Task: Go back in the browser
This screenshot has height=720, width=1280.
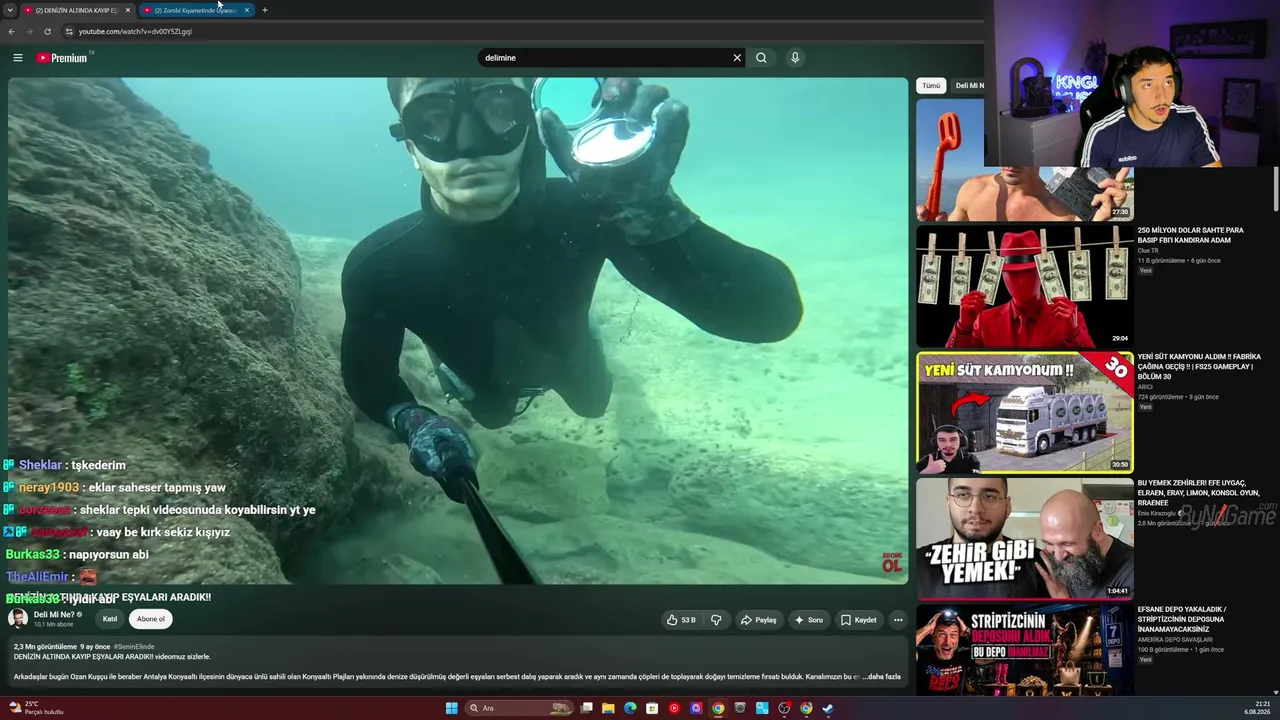Action: (11, 31)
